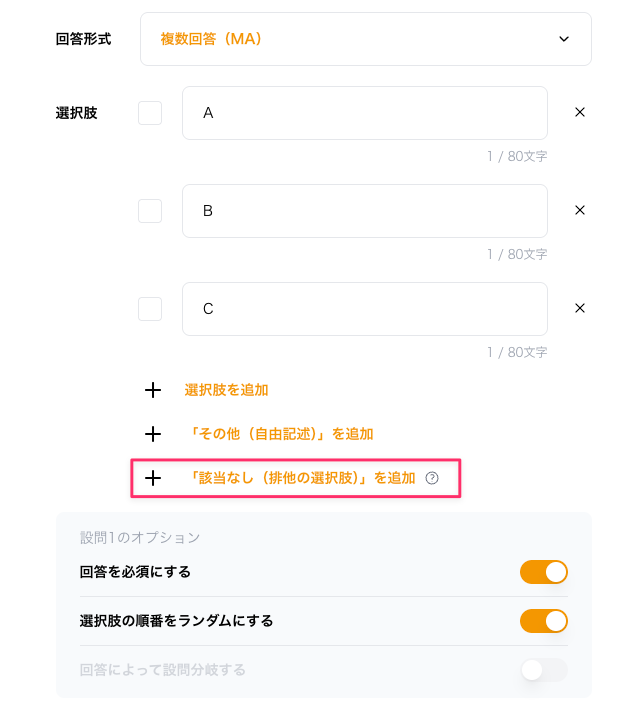This screenshot has width=623, height=717.
Task: Add the「その他（自由記述）」option
Action: pyautogui.click(x=280, y=434)
